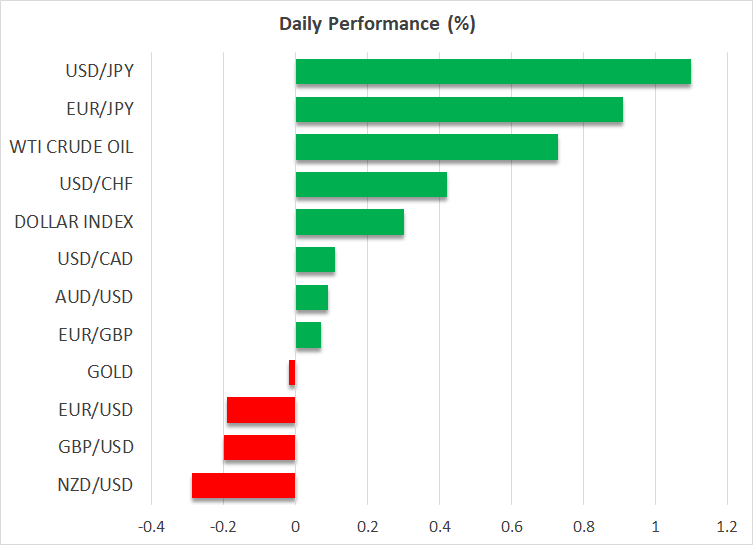Screen dimensions: 753x545
Task: Click the small USD/CAD bar
Action: [x=315, y=260]
